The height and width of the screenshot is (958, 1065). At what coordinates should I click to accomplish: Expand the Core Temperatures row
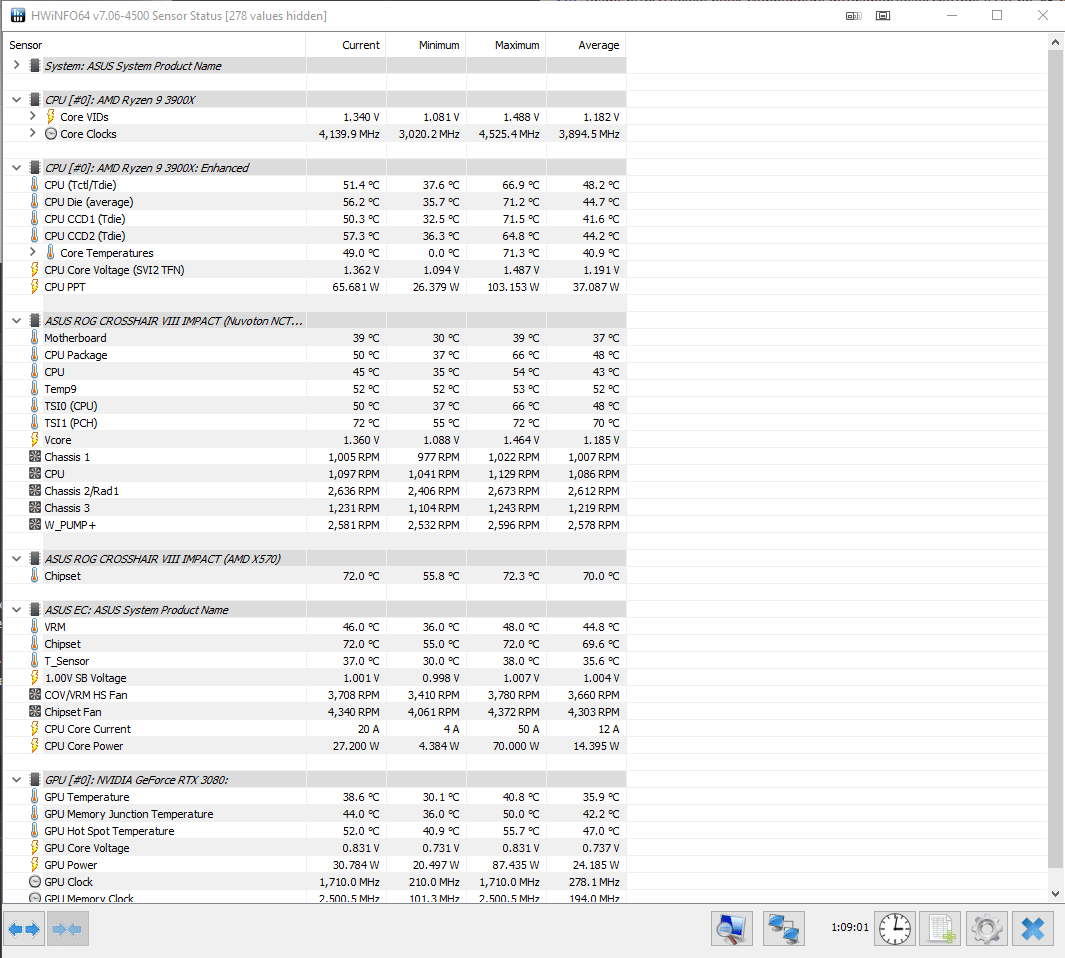click(x=32, y=252)
